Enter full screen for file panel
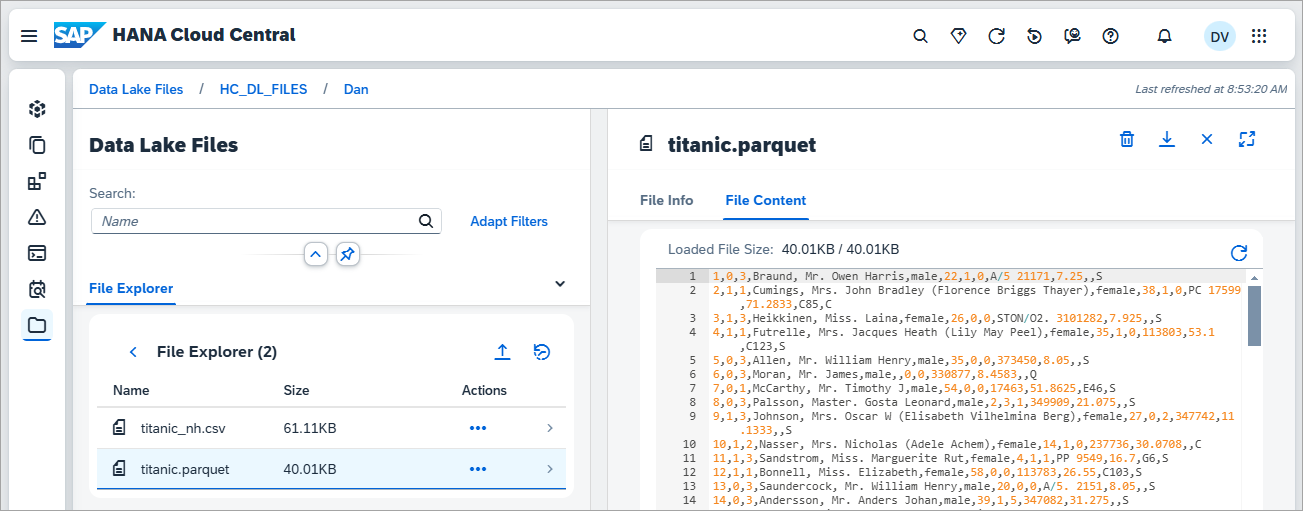The image size is (1303, 511). (1246, 139)
